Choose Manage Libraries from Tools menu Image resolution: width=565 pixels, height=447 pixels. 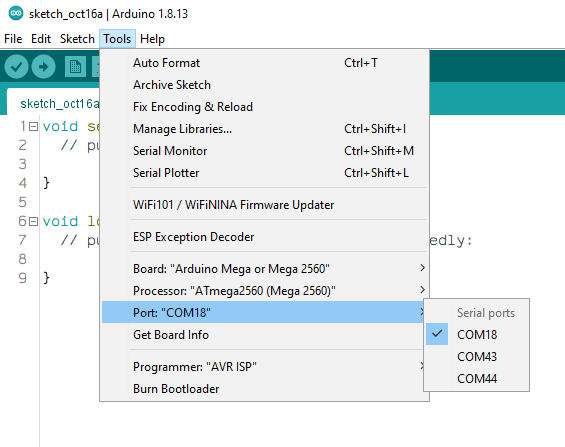pyautogui.click(x=264, y=129)
